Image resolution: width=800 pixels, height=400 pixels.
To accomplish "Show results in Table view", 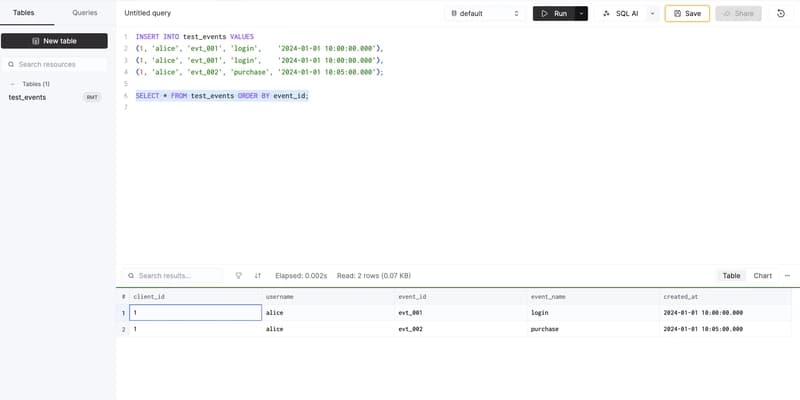I will click(x=731, y=276).
